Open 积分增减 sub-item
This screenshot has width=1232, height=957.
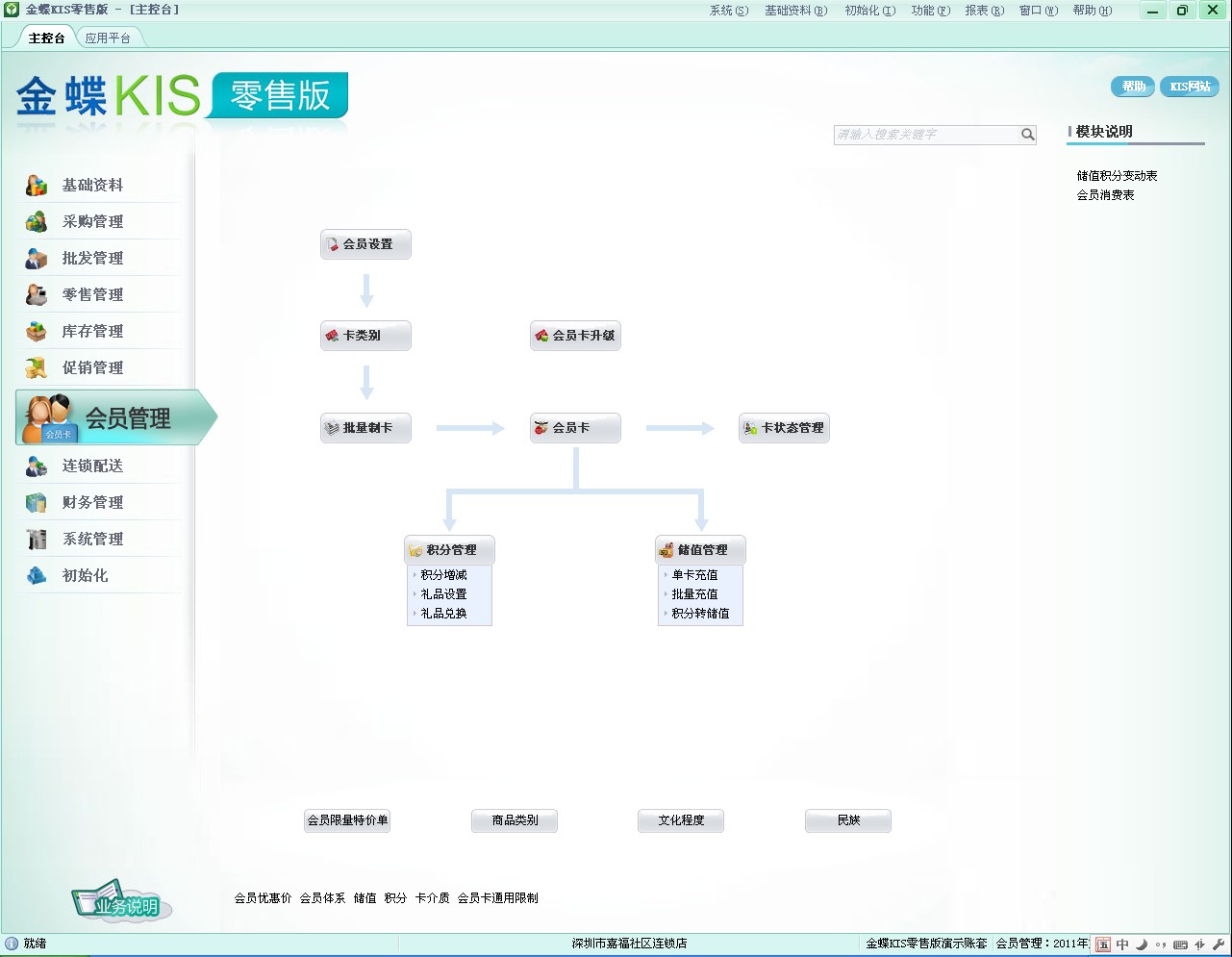(443, 575)
